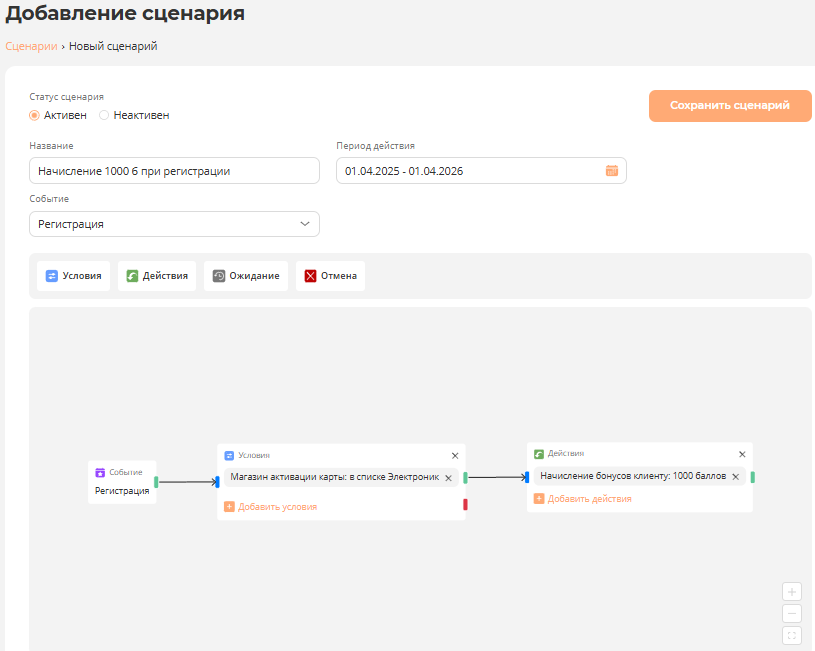
Task: Click Добавить условия link in node
Action: pos(277,507)
